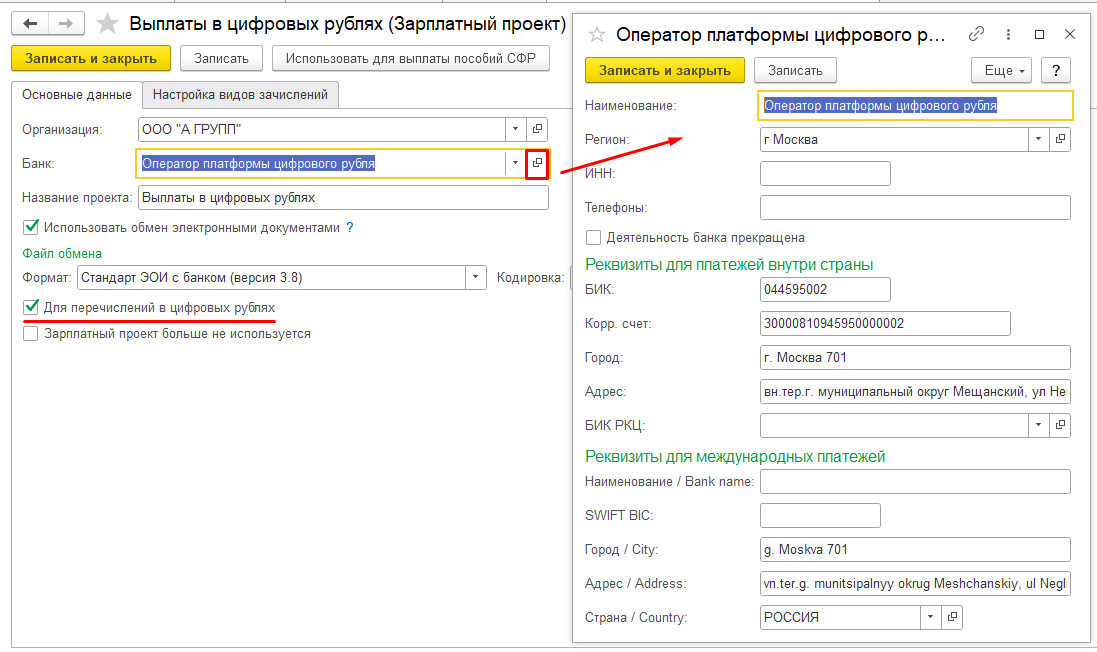Click the Телефоны input field
The width and height of the screenshot is (1097, 652).
915,207
